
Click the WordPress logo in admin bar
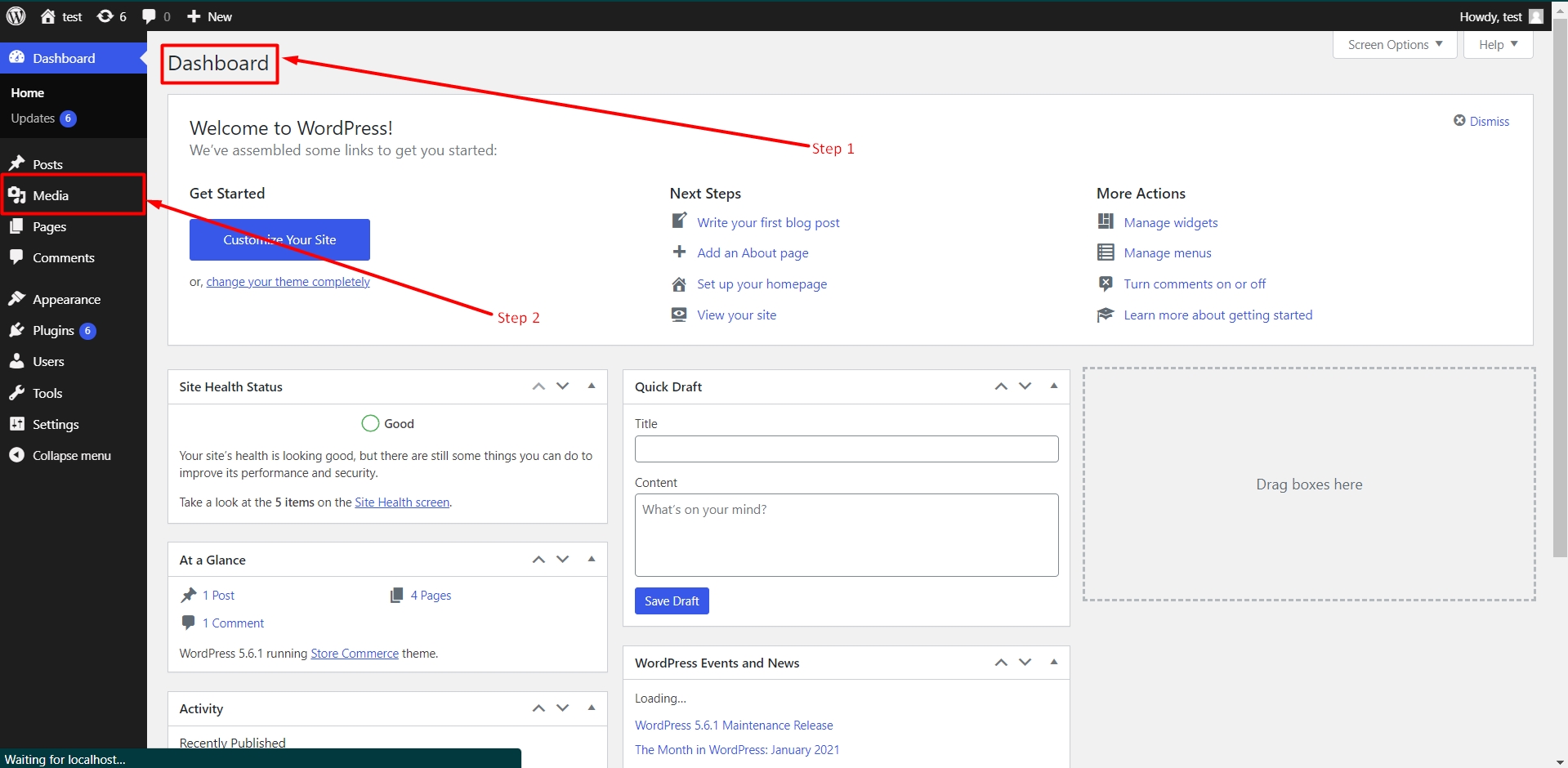click(16, 16)
